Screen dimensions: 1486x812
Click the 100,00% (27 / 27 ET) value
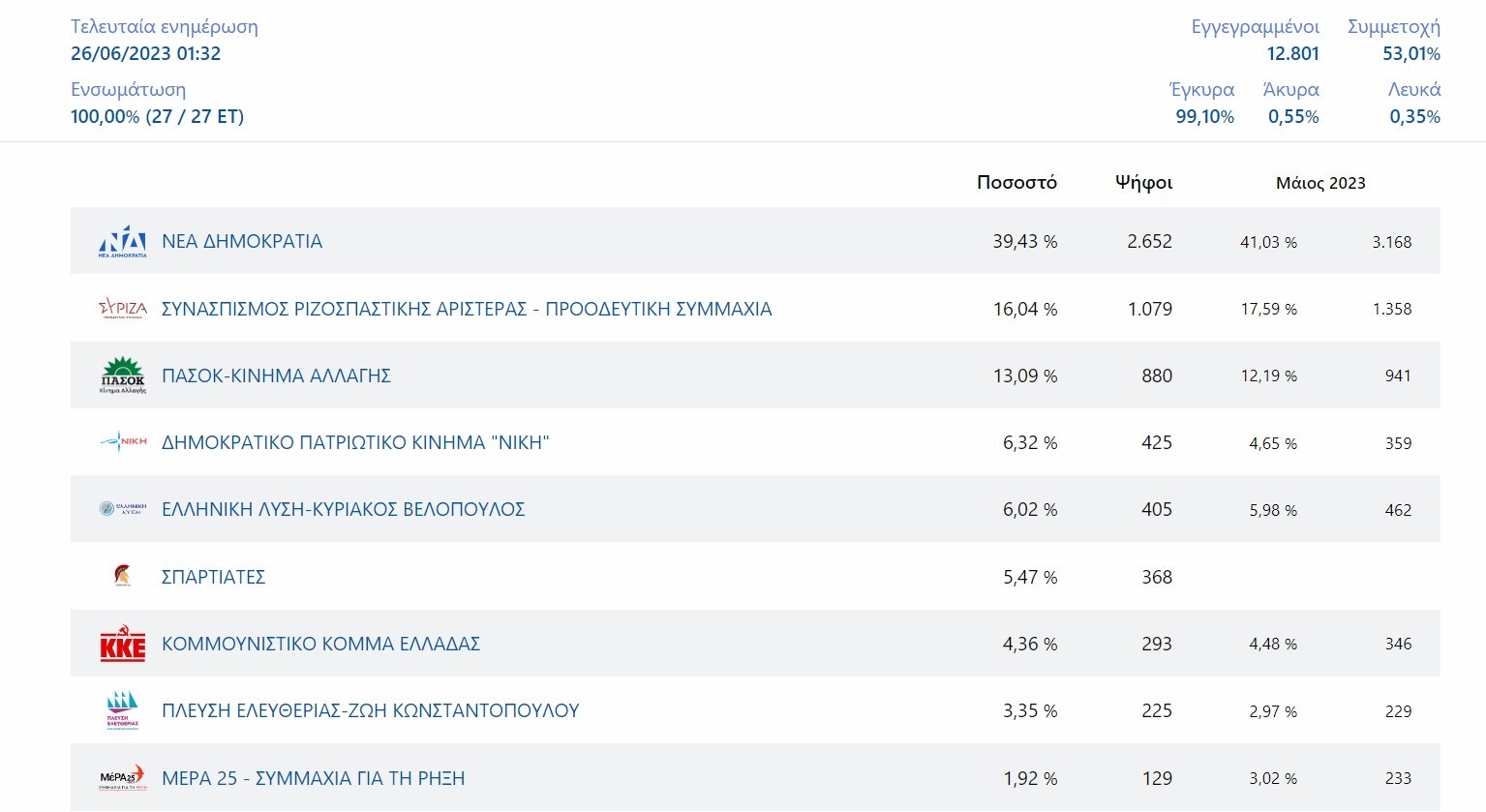(157, 116)
